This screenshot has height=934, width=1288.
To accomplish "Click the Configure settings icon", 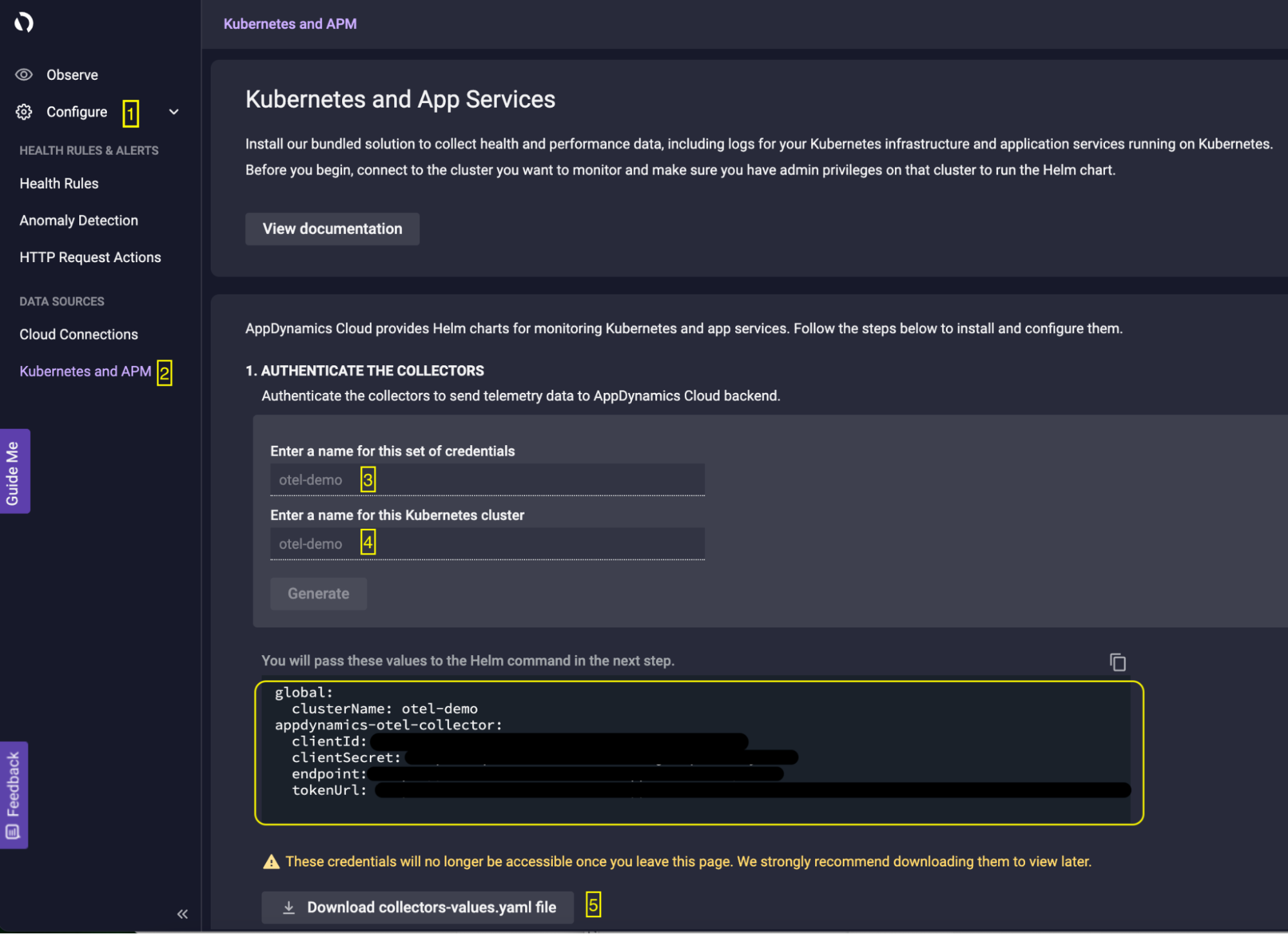I will (x=25, y=111).
